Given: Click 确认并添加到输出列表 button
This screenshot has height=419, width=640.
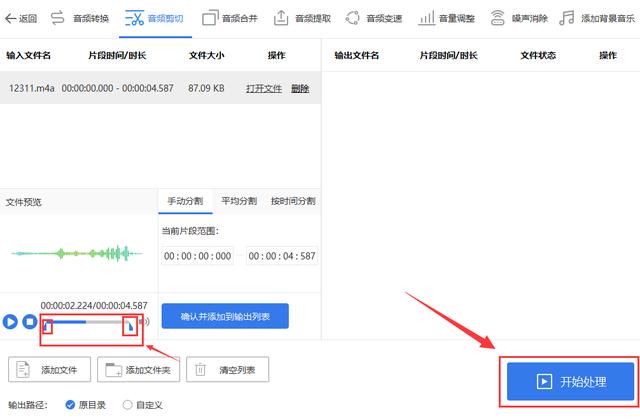Looking at the screenshot, I should 225,316.
